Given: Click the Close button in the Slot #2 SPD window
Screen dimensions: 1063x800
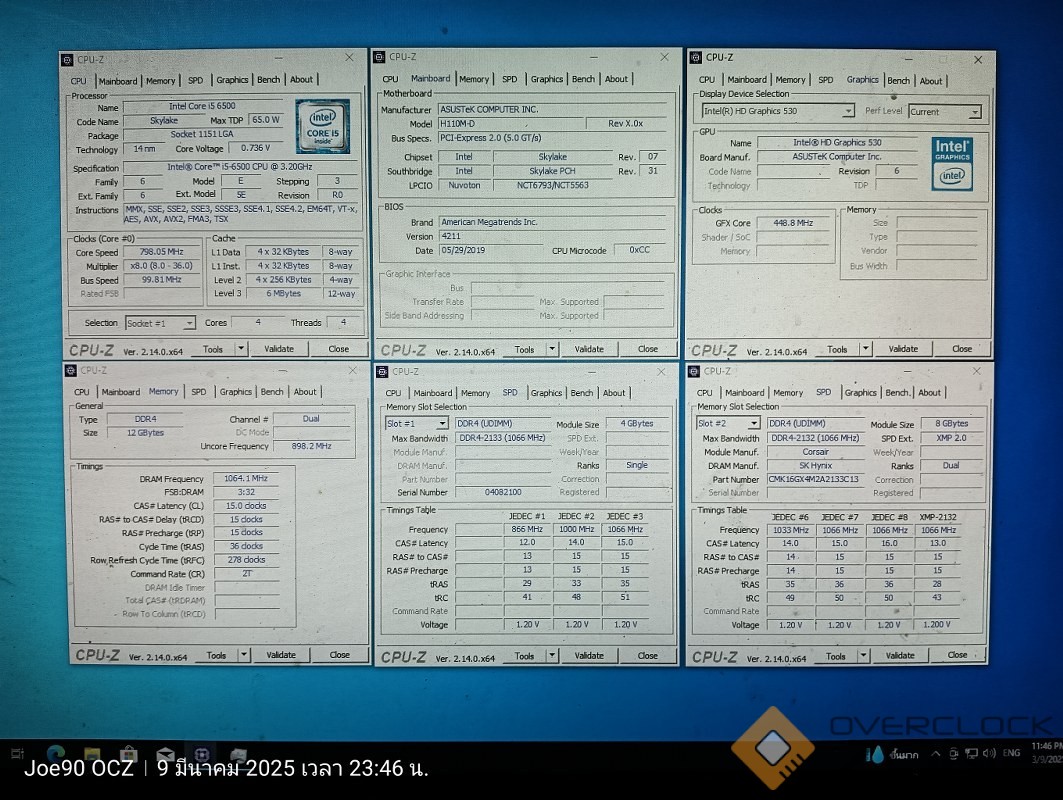Looking at the screenshot, I should point(957,654).
